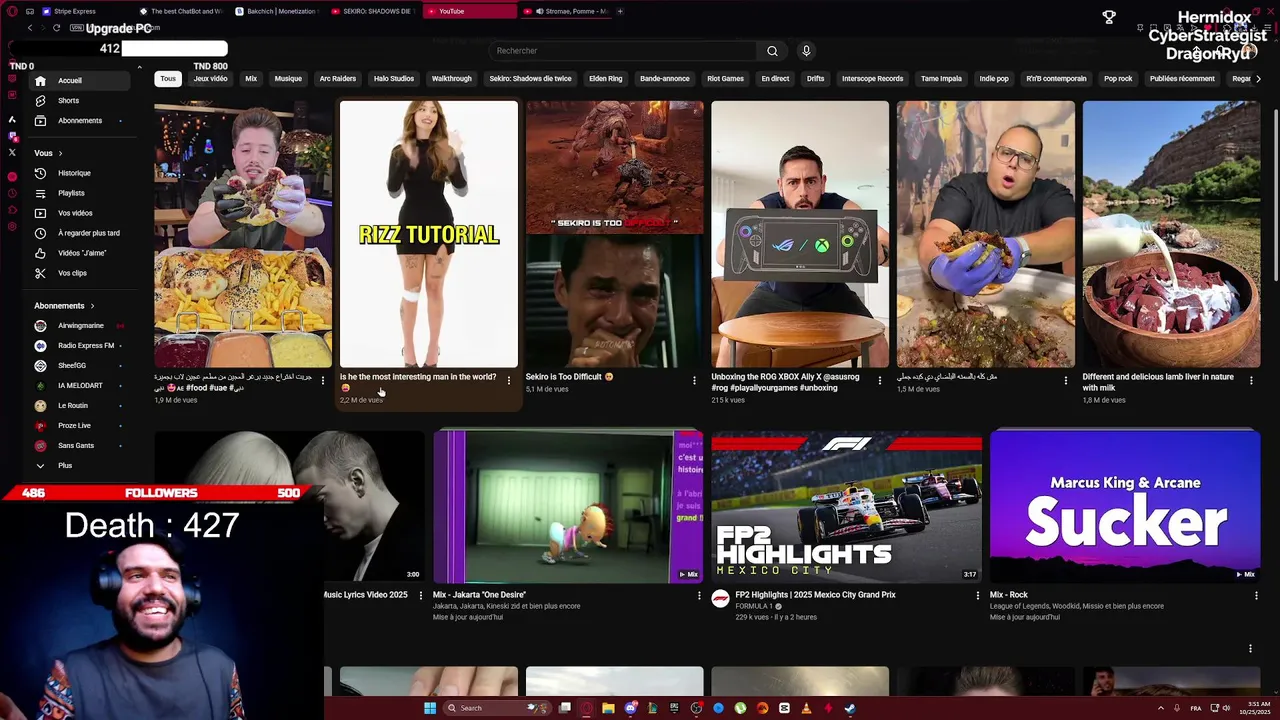Image resolution: width=1280 pixels, height=720 pixels.
Task: Play the Marcus King & Arcane Sucker thumbnail
Action: tap(1125, 507)
